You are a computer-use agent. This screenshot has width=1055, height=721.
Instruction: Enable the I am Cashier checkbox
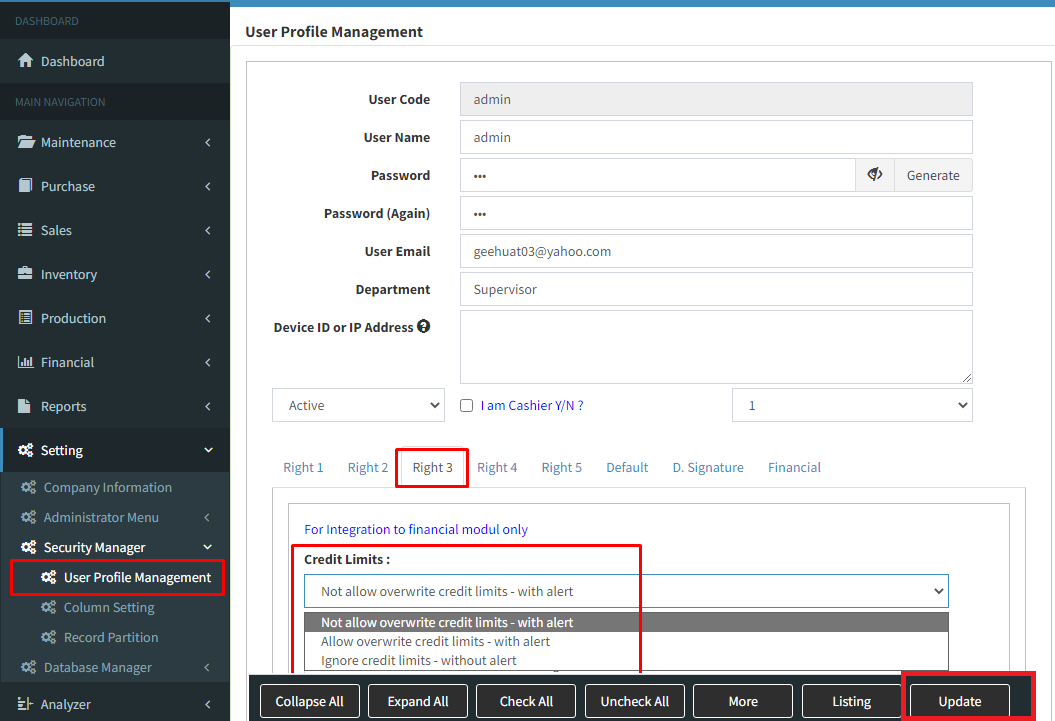tap(466, 406)
